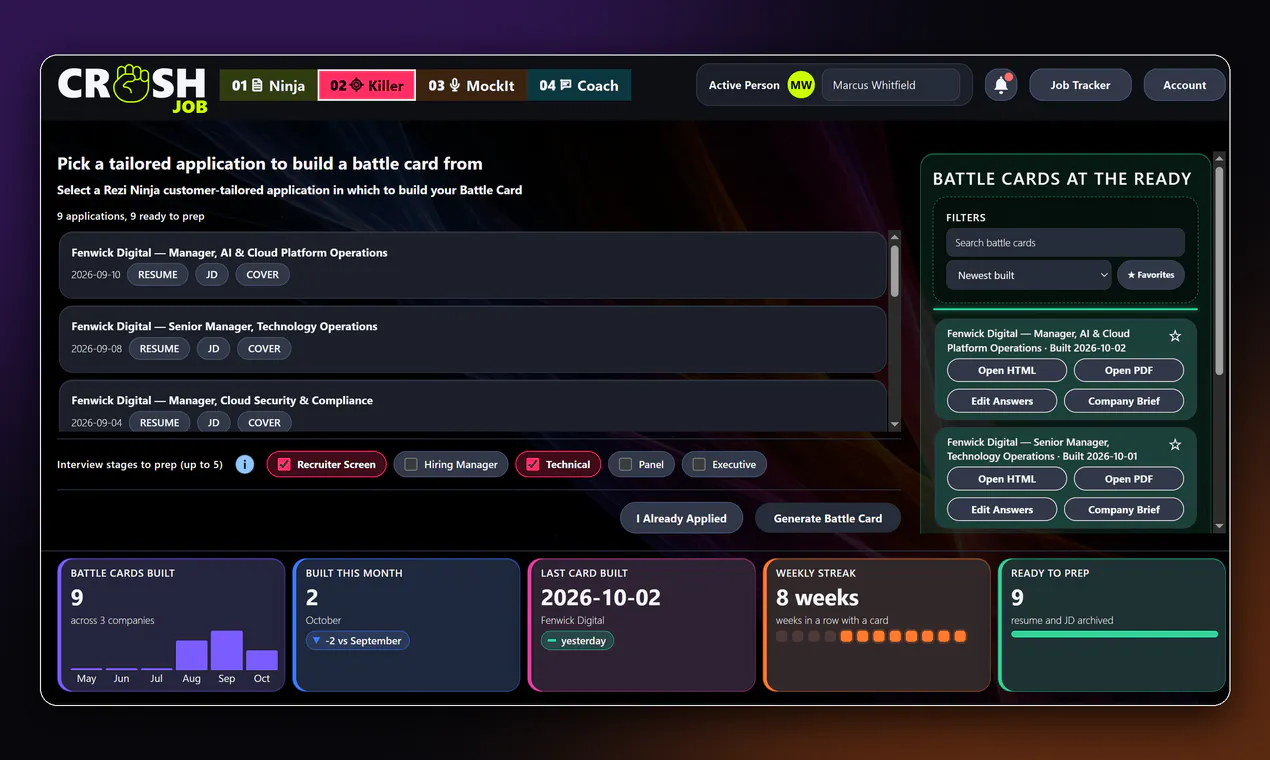
Task: Go to the 04 Coach tab
Action: (579, 85)
